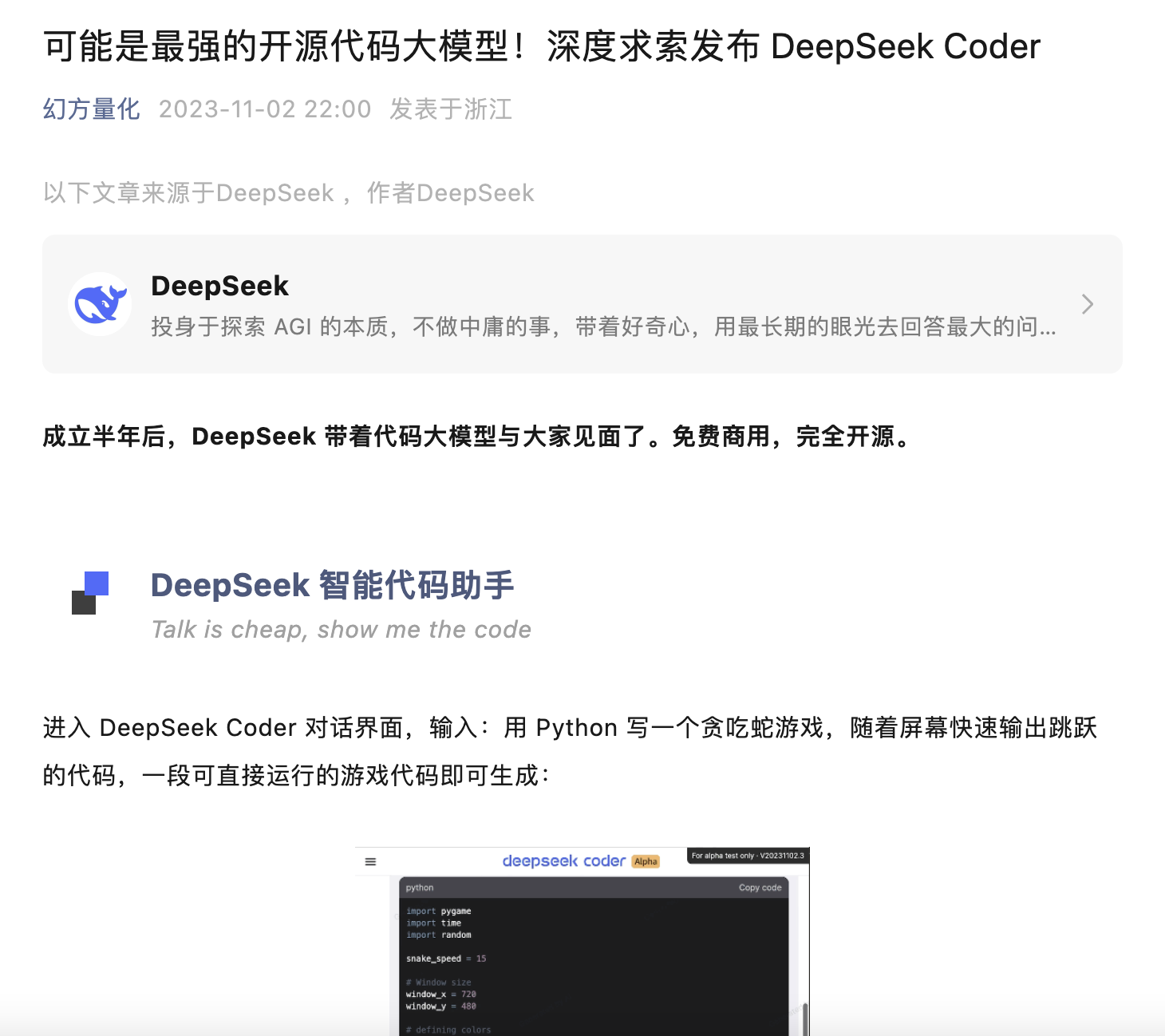
Task: Click the python language label of code block
Action: point(420,888)
